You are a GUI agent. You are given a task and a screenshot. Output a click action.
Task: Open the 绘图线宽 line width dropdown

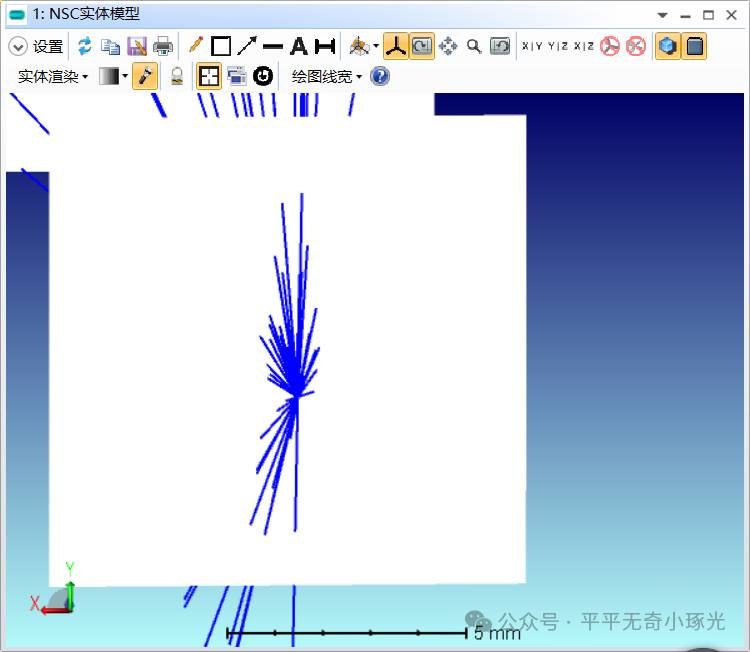point(327,77)
